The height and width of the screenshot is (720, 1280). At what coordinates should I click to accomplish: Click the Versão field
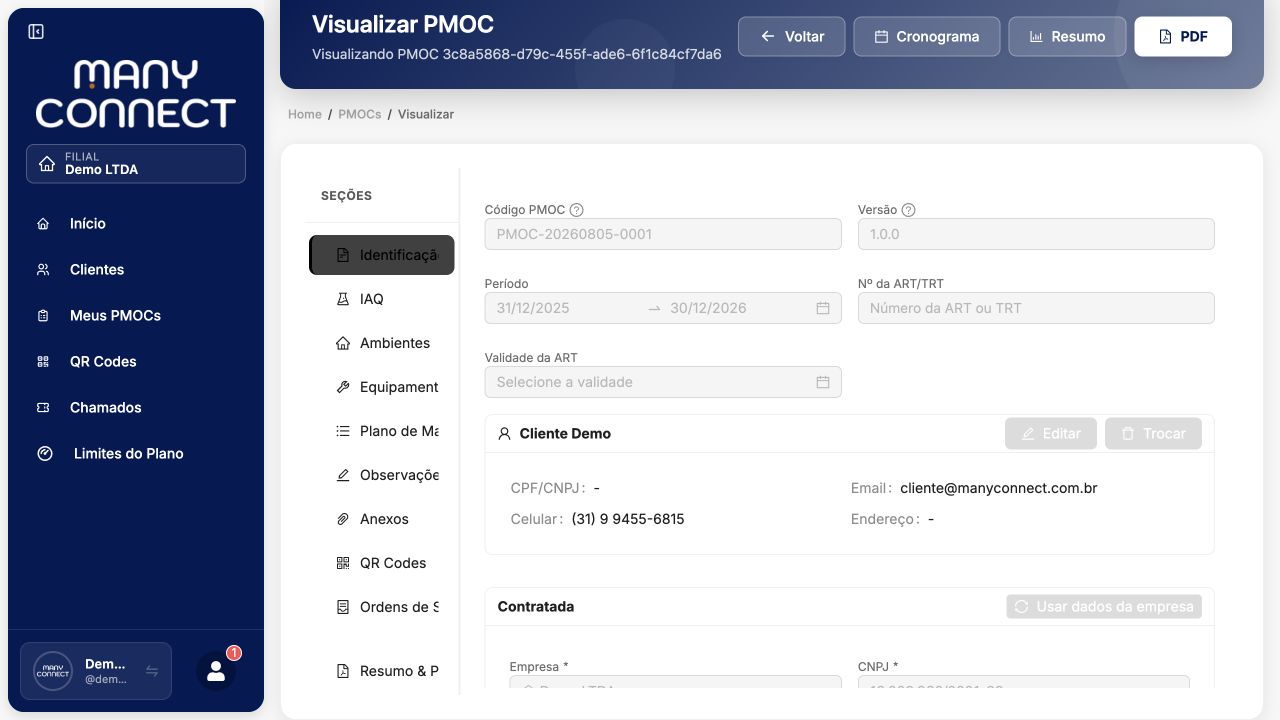(1036, 234)
